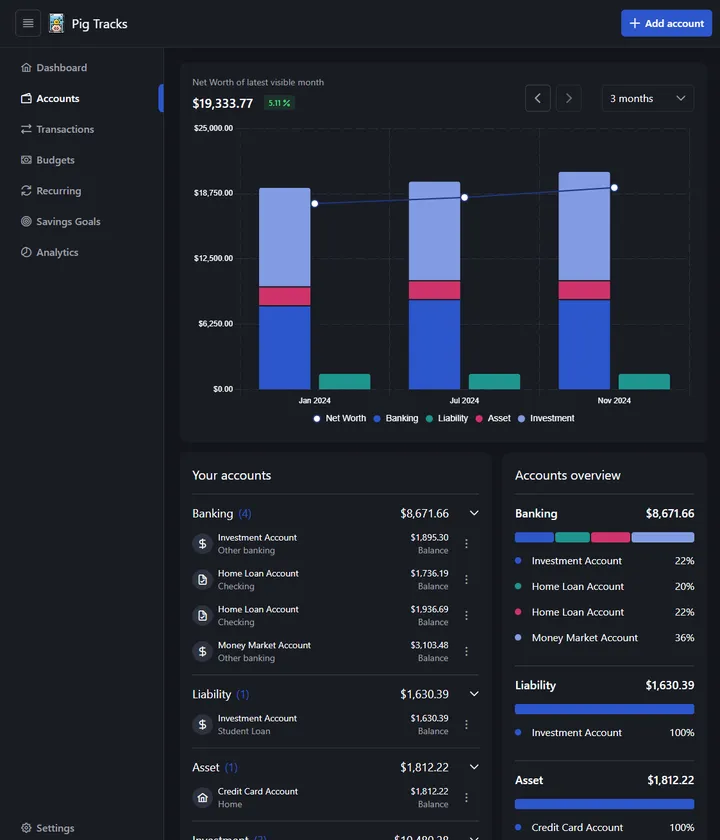Navigate to Savings Goals page
Viewport: 720px width, 840px height.
[68, 221]
